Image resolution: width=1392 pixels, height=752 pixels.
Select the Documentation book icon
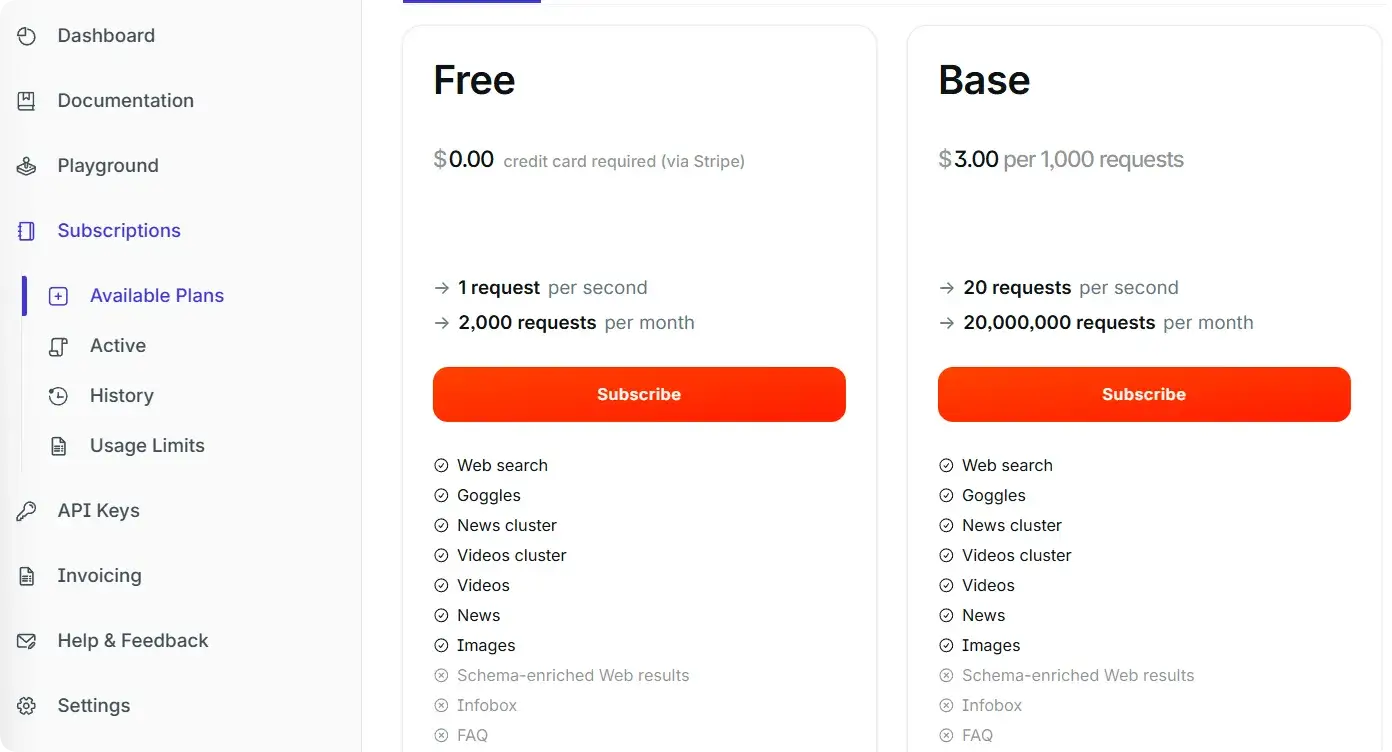pyautogui.click(x=25, y=100)
